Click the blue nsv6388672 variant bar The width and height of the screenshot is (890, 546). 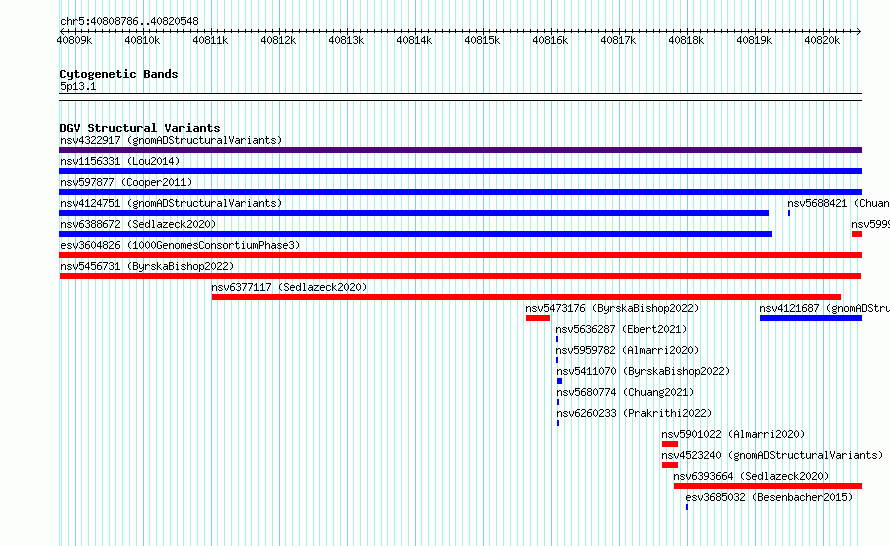click(415, 234)
